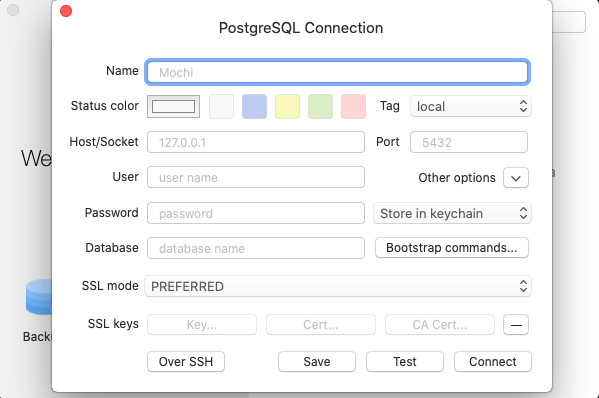
Task: Click the Other options chevron button
Action: 516,178
